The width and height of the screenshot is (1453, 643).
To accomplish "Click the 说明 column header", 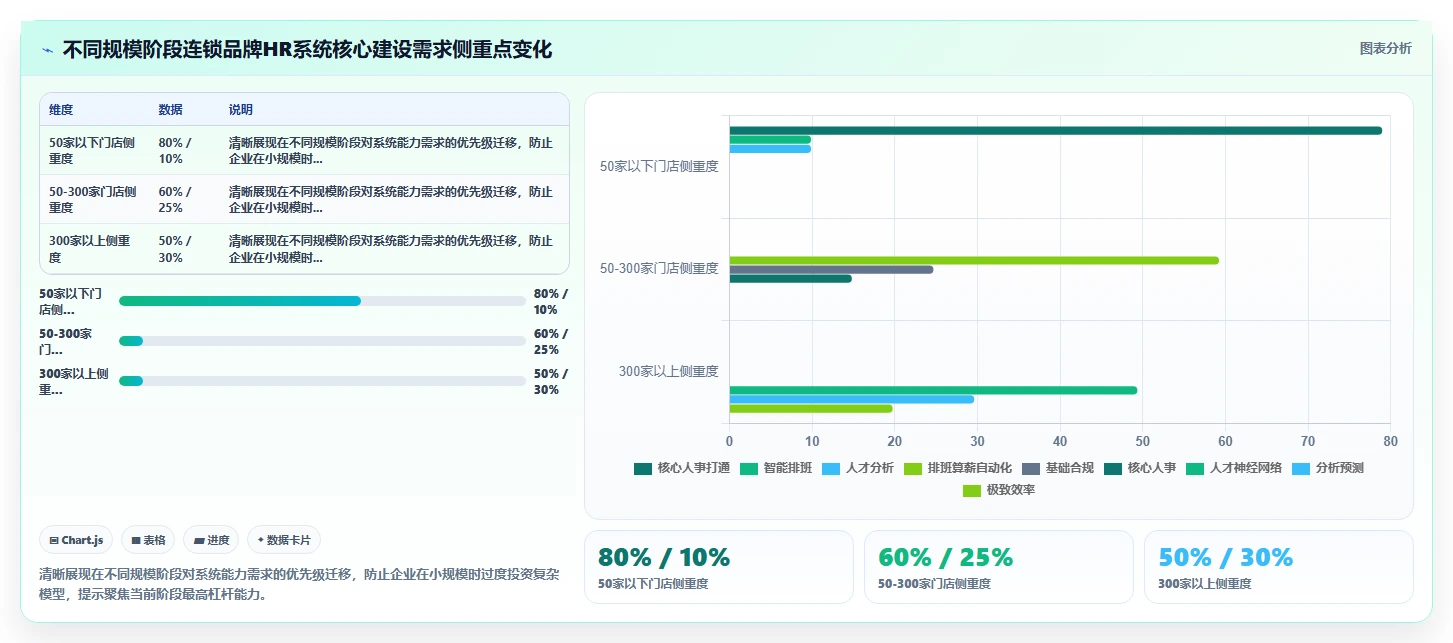I will (x=241, y=109).
